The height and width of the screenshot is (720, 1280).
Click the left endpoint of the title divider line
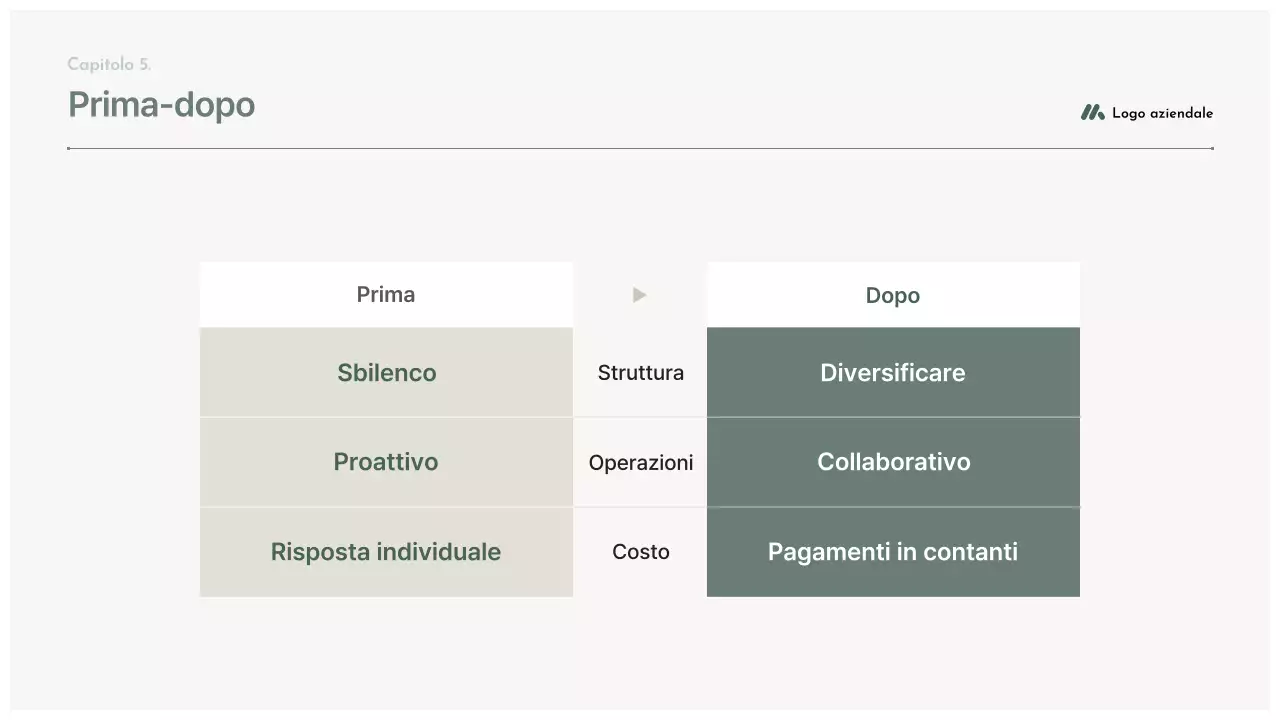click(x=68, y=148)
